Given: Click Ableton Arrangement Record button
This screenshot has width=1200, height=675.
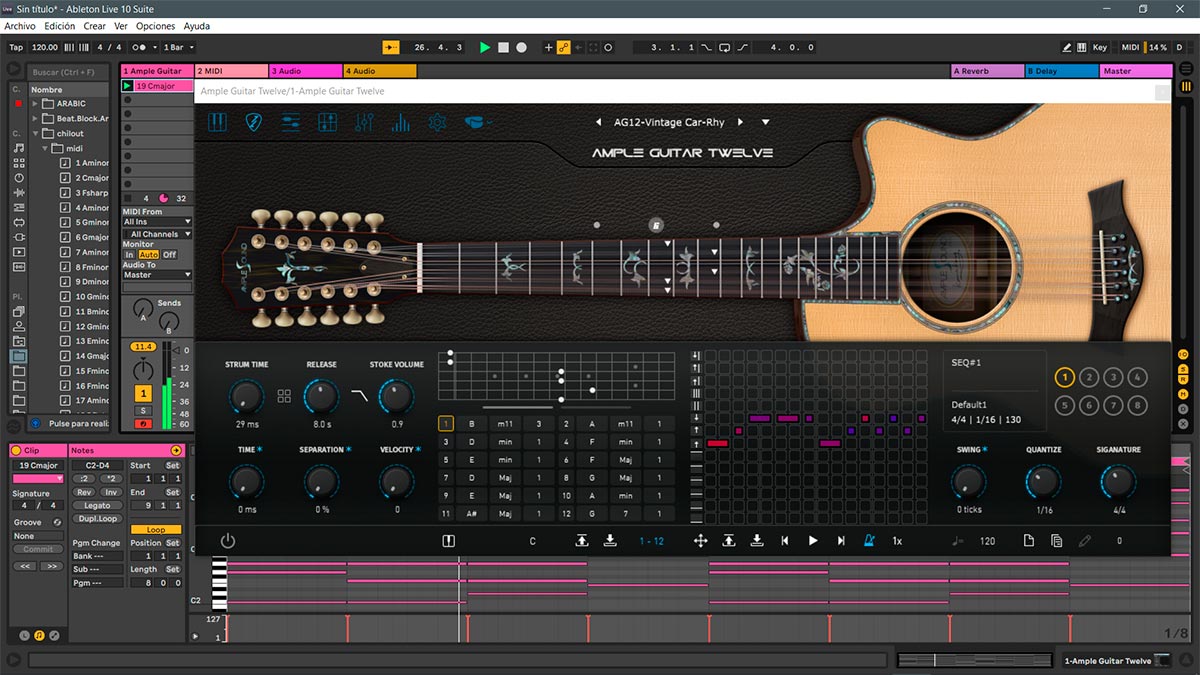Looking at the screenshot, I should (521, 47).
